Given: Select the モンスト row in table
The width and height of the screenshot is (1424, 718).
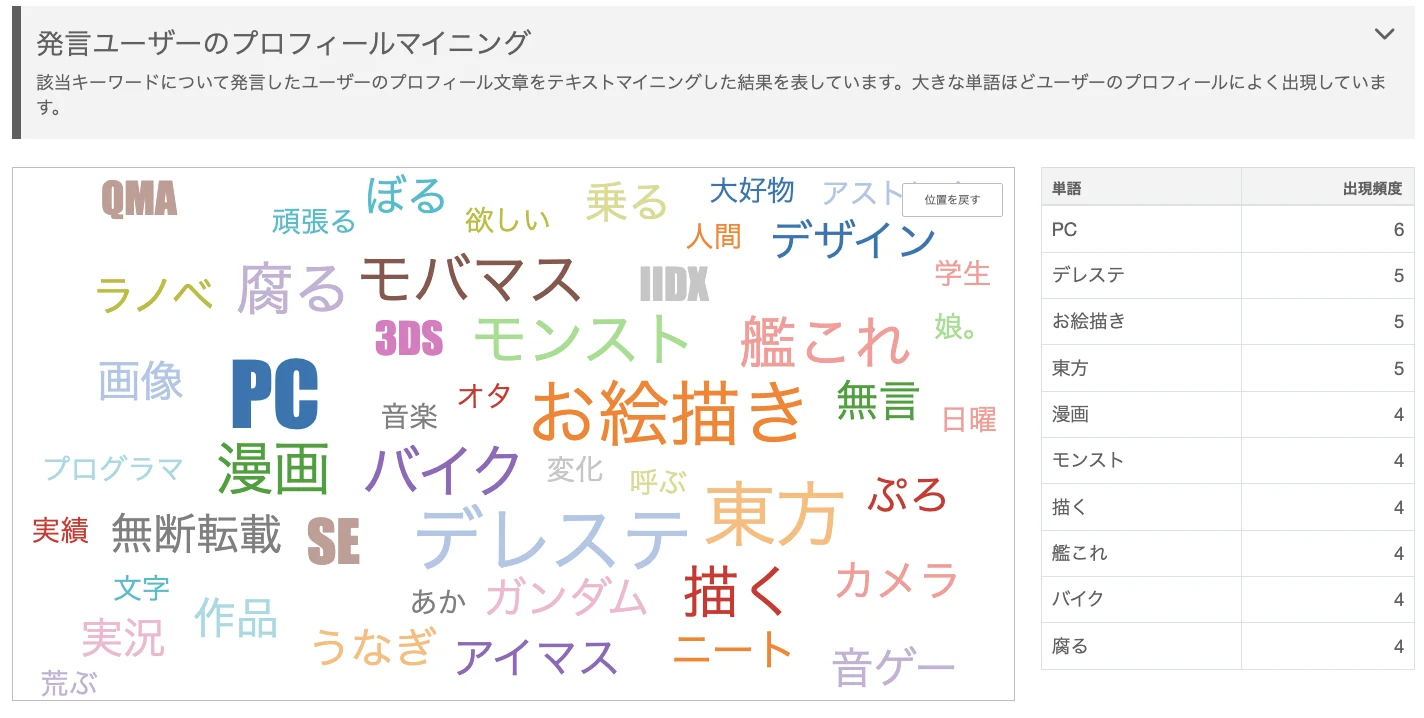Looking at the screenshot, I should pos(1228,460).
